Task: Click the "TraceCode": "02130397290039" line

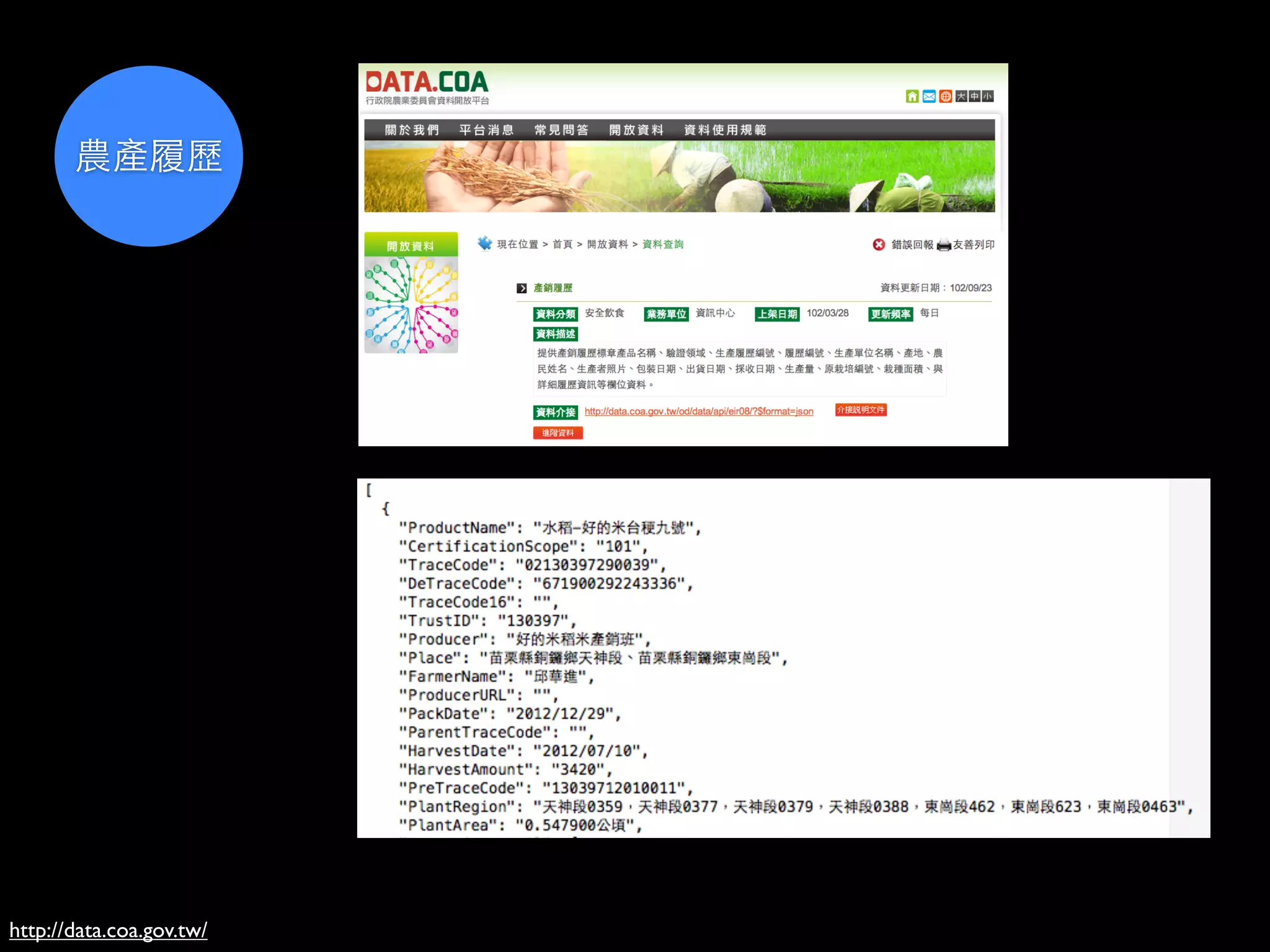Action: tap(533, 565)
